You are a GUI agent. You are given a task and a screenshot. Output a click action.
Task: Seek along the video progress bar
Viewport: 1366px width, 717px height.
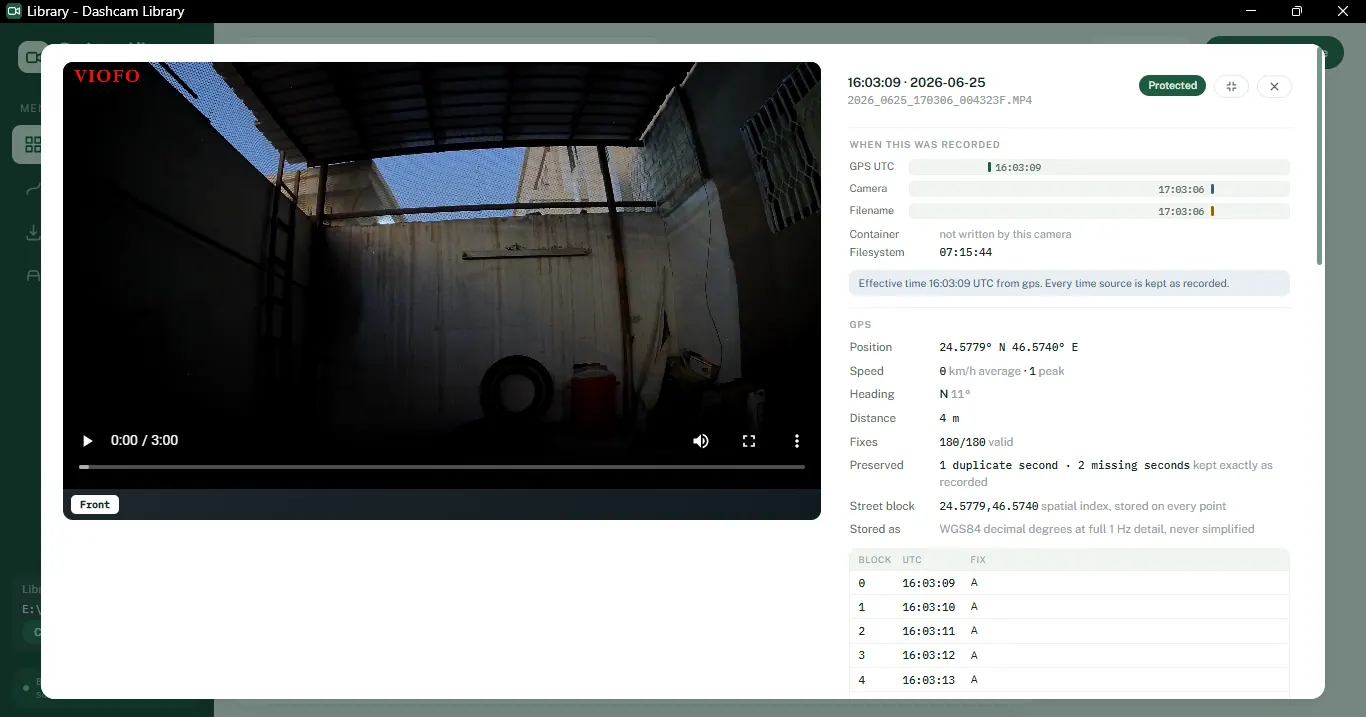pos(442,467)
